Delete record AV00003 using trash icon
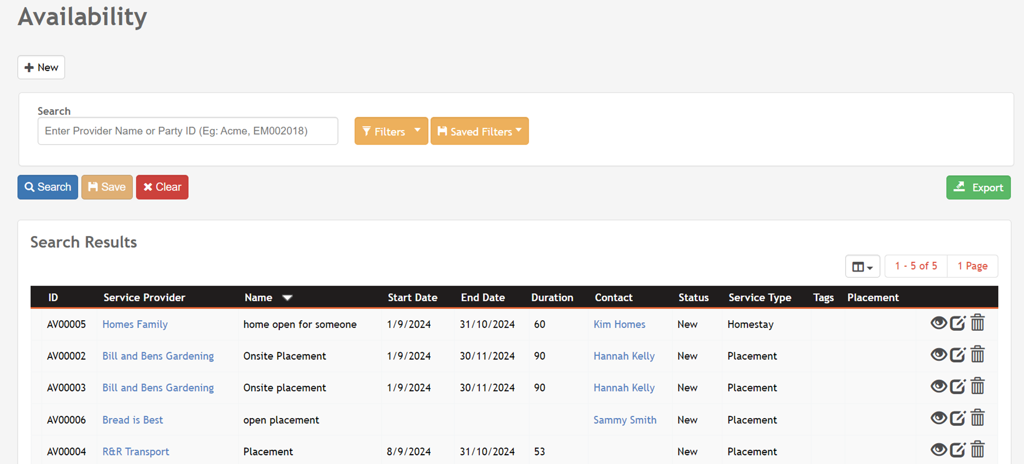Viewport: 1024px width, 464px height. pos(977,386)
